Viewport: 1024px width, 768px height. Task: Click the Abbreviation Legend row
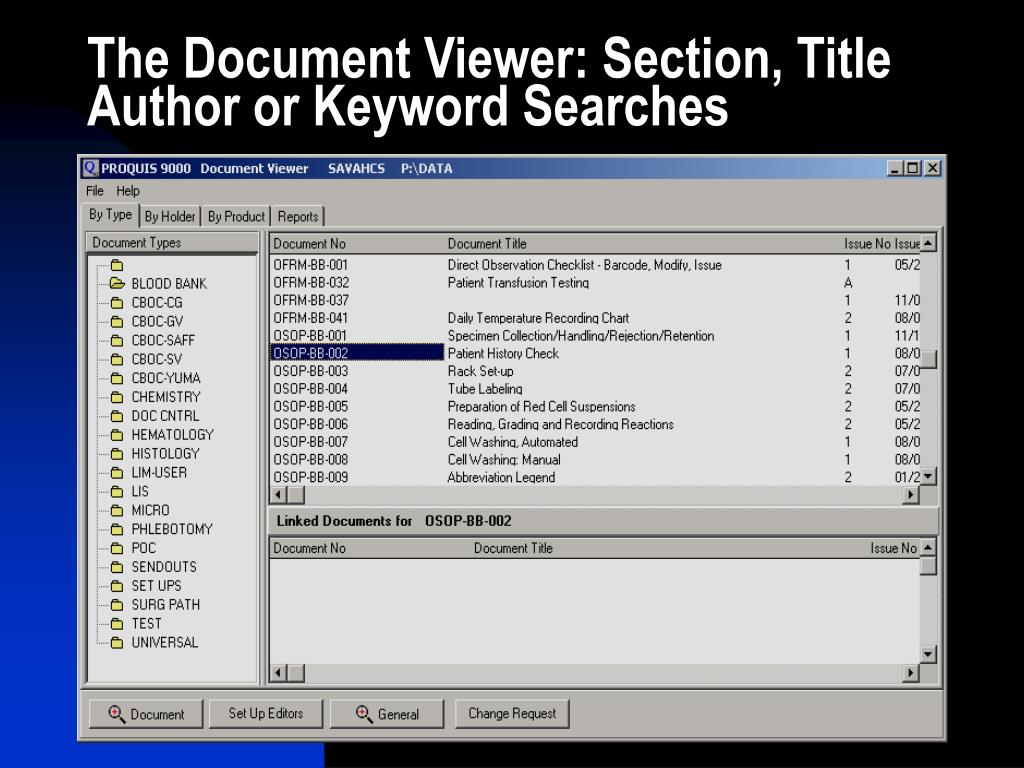coord(596,477)
